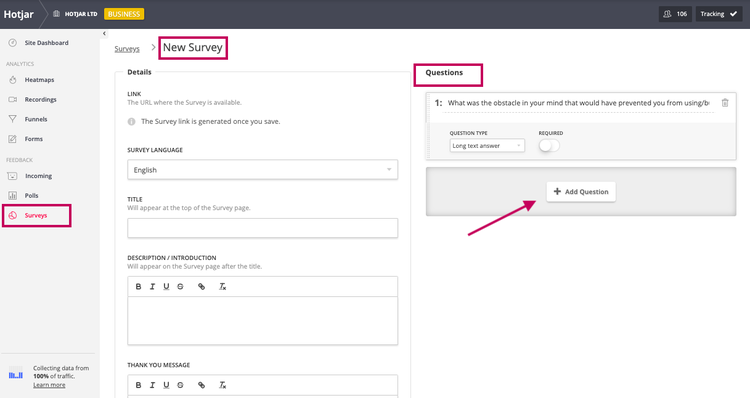Click the HOTJAR LTD organization name

pos(81,14)
